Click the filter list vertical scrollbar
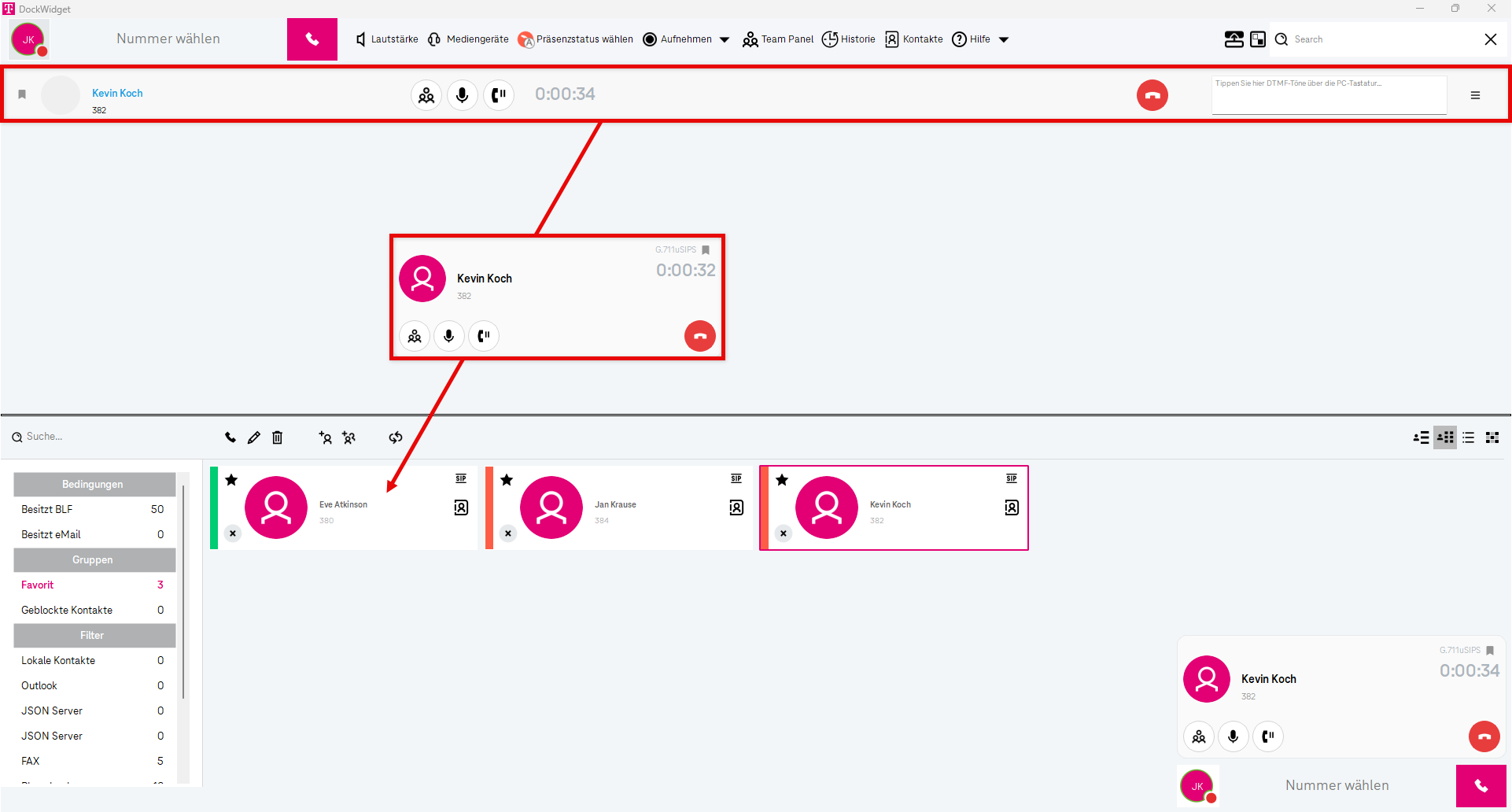Image resolution: width=1512 pixels, height=812 pixels. click(183, 590)
